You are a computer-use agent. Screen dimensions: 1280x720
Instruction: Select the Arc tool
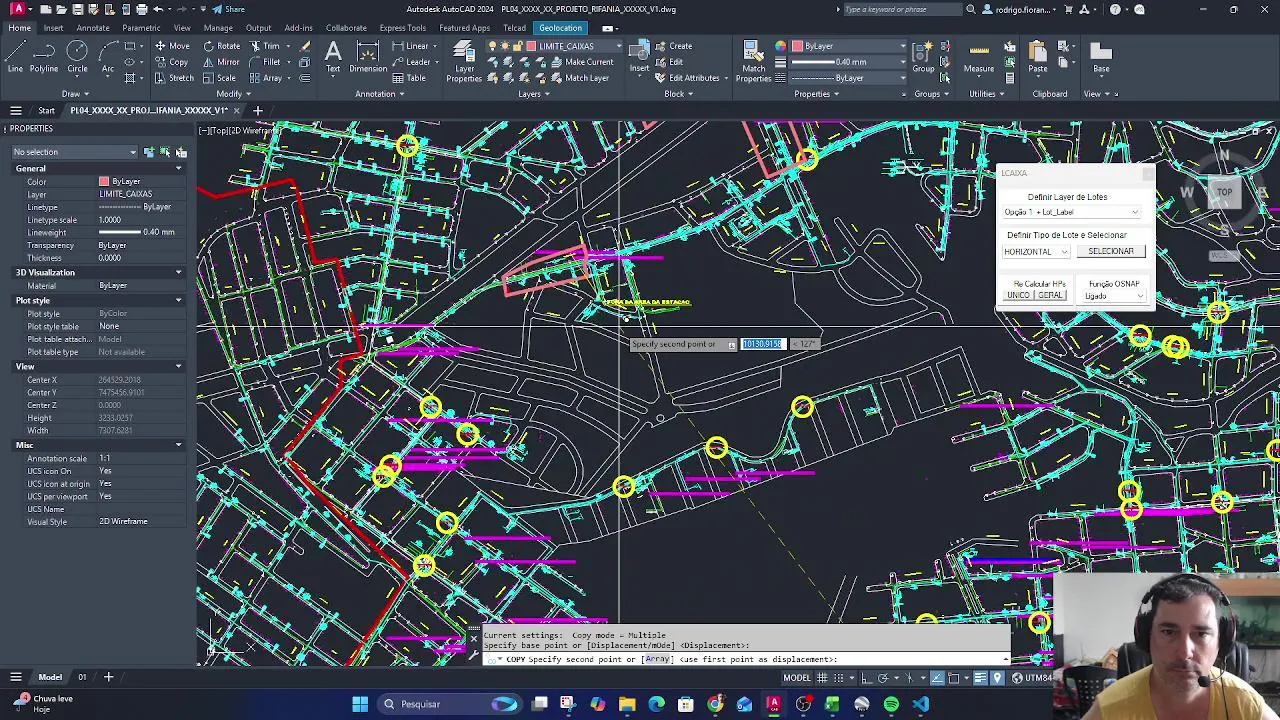coord(107,57)
